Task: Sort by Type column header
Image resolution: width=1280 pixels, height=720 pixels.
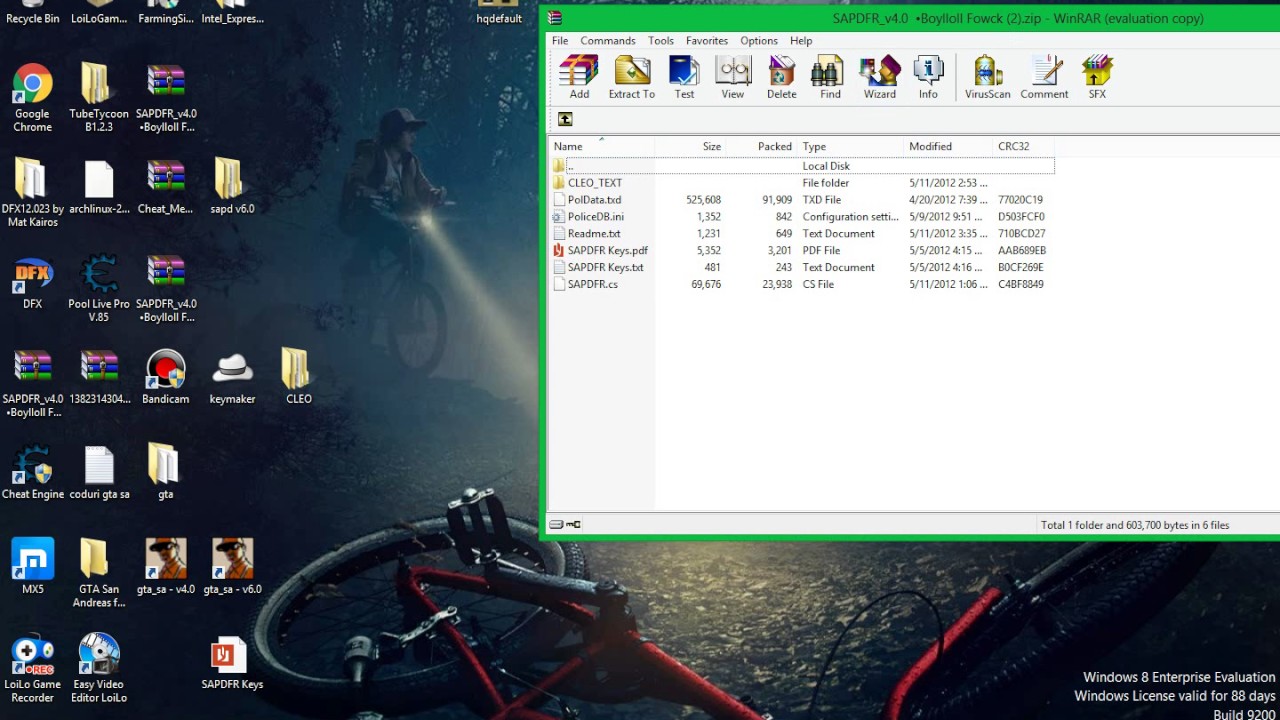Action: click(x=850, y=146)
